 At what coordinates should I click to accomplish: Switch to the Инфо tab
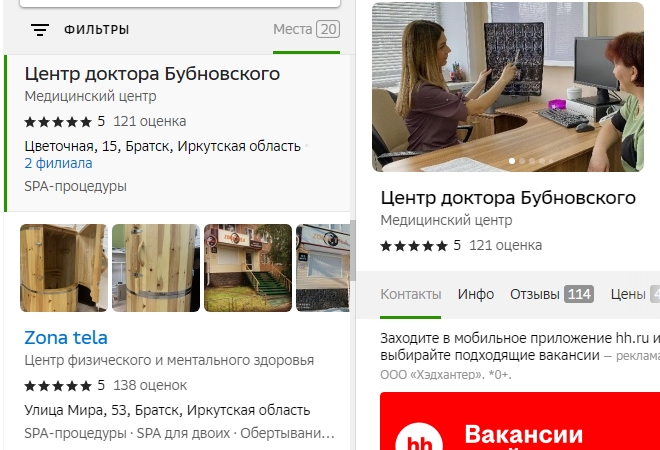point(476,294)
